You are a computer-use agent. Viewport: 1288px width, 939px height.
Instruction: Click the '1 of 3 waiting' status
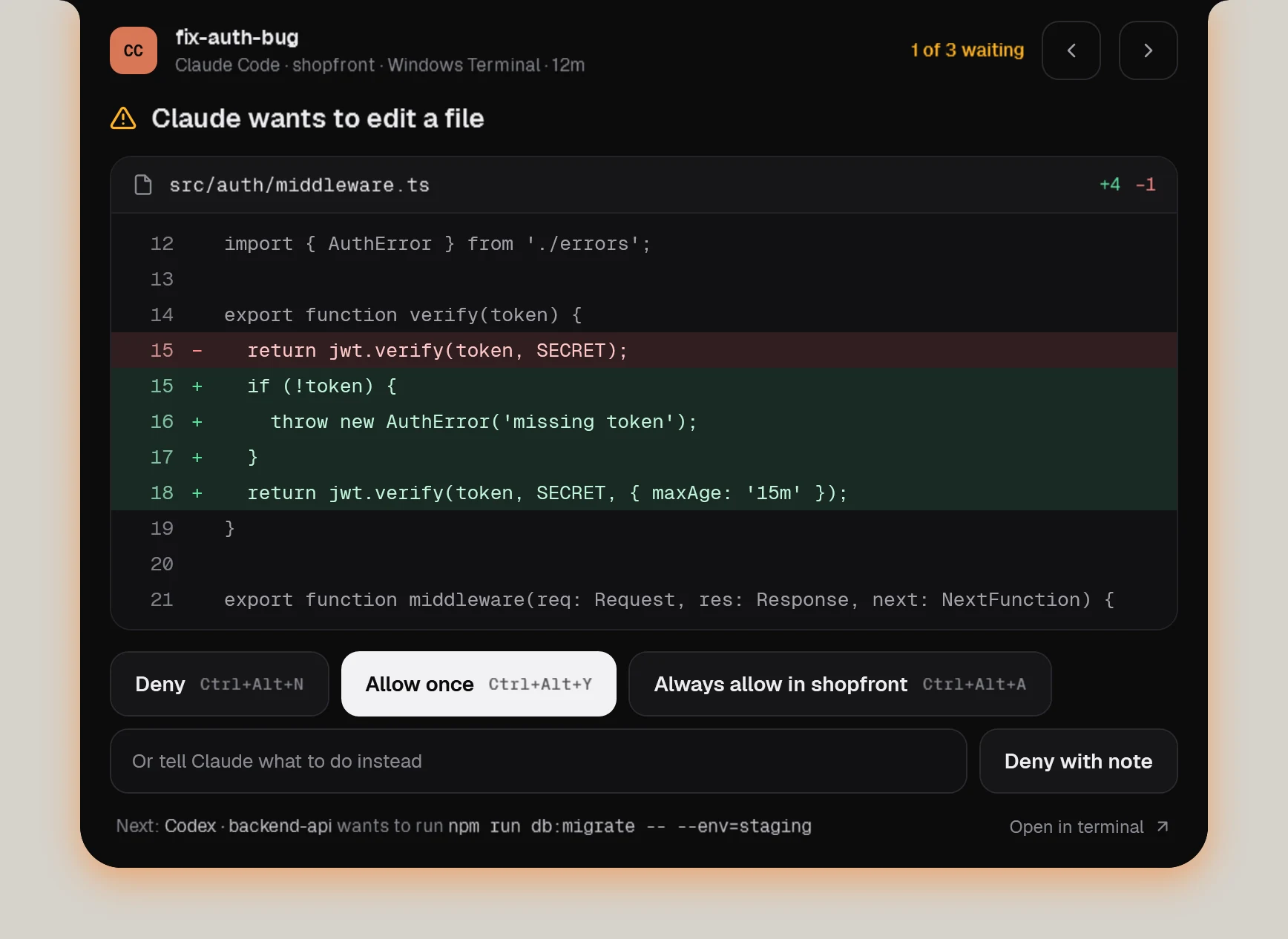click(x=967, y=50)
